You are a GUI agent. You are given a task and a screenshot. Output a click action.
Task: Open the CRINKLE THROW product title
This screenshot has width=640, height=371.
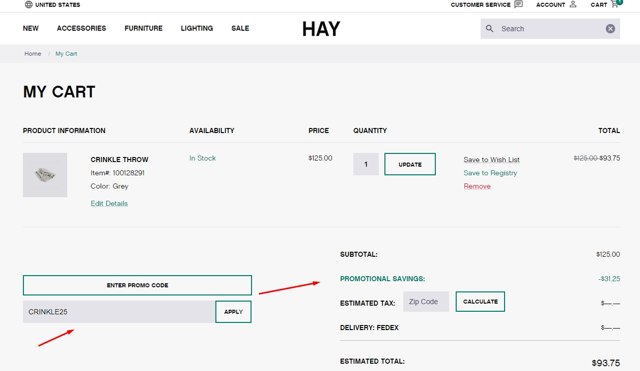119,159
